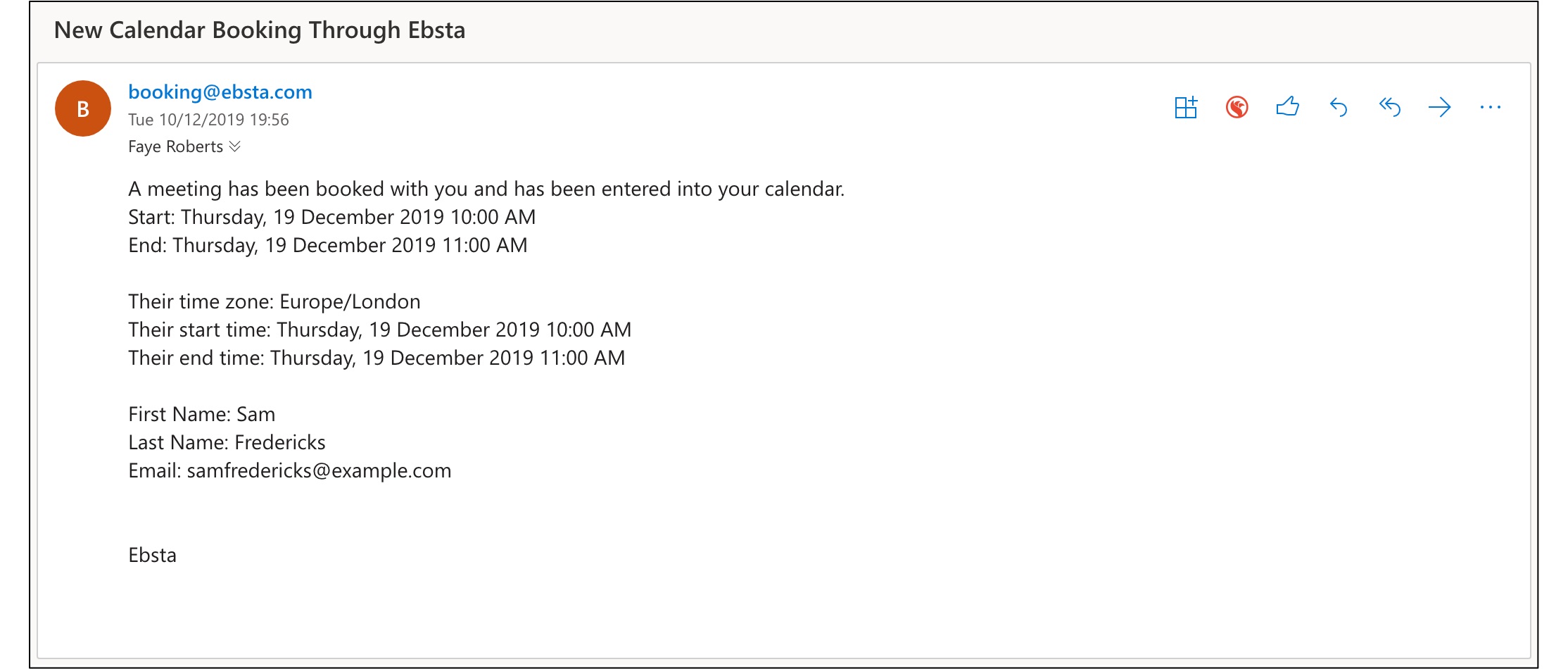Click the booking@ebsta.com sender link

click(220, 92)
